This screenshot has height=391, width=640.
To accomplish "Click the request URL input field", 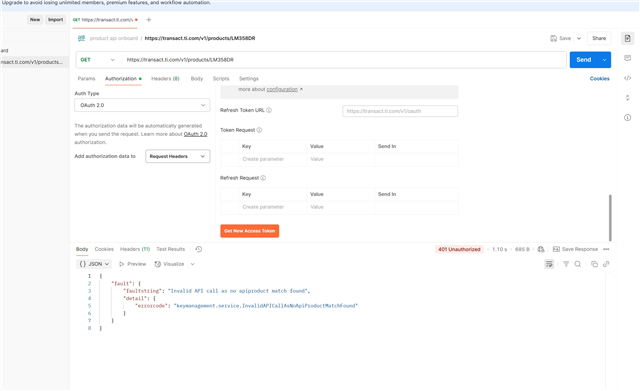I will [343, 60].
